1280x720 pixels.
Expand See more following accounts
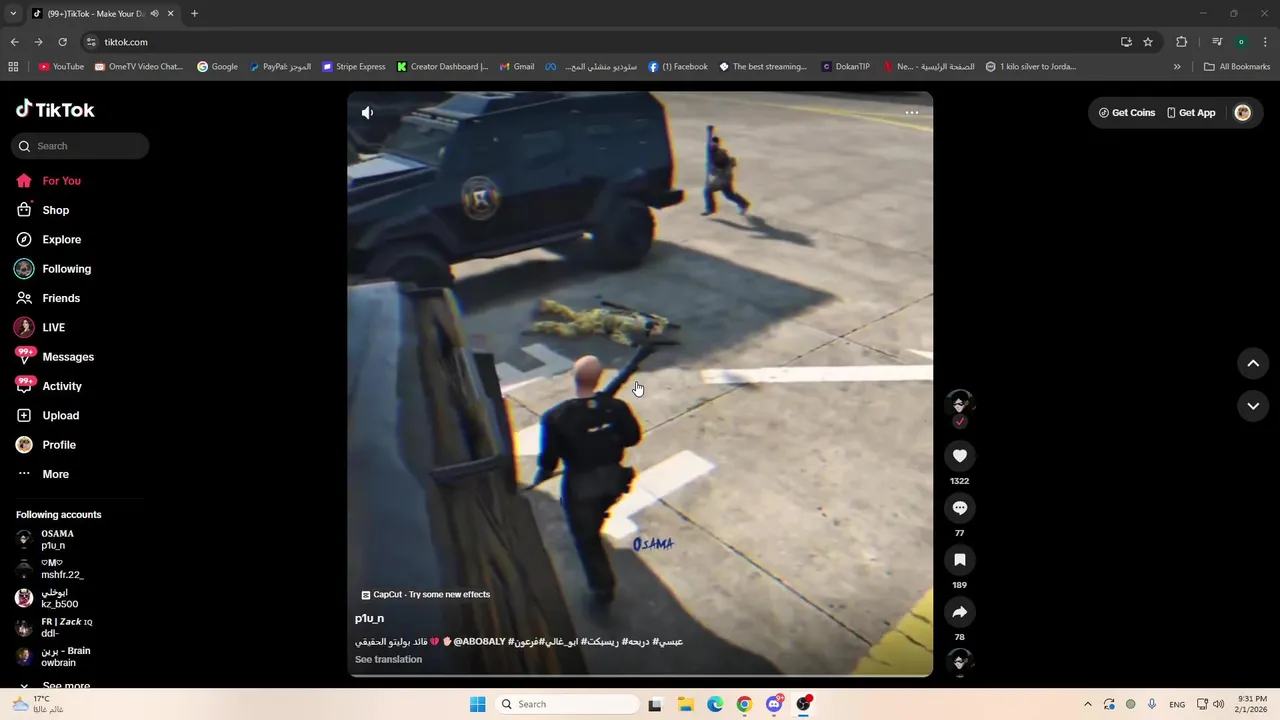click(66, 686)
